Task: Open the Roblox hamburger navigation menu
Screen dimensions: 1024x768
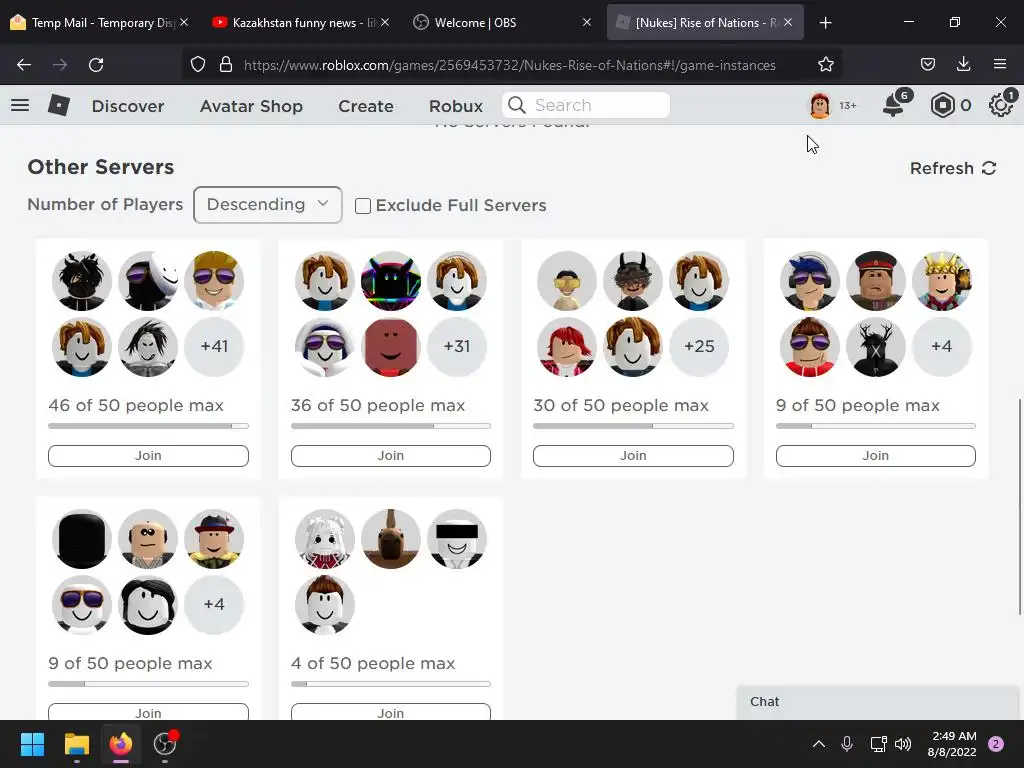Action: pyautogui.click(x=20, y=105)
